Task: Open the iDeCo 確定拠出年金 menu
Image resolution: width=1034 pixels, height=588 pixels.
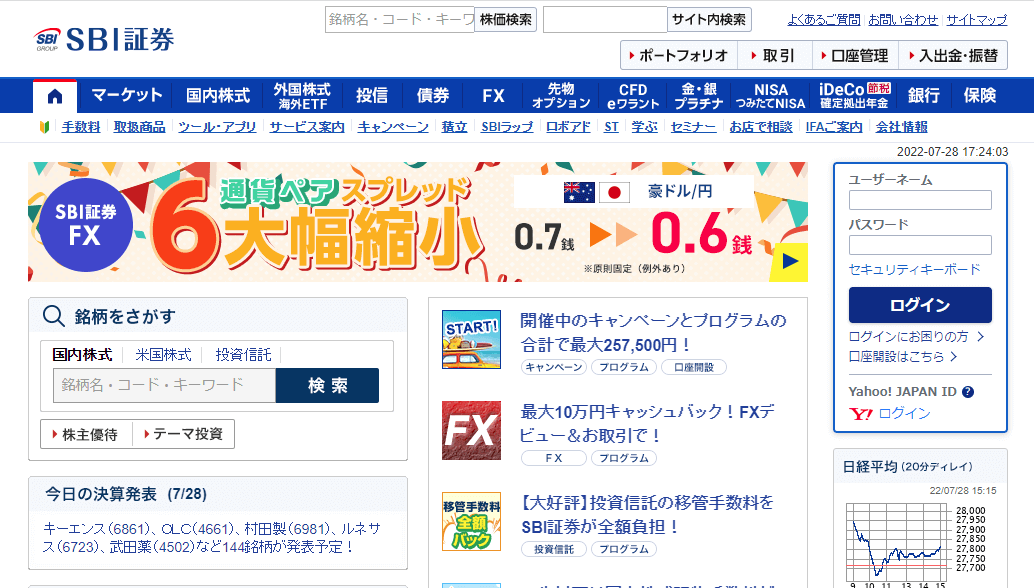Action: (854, 96)
